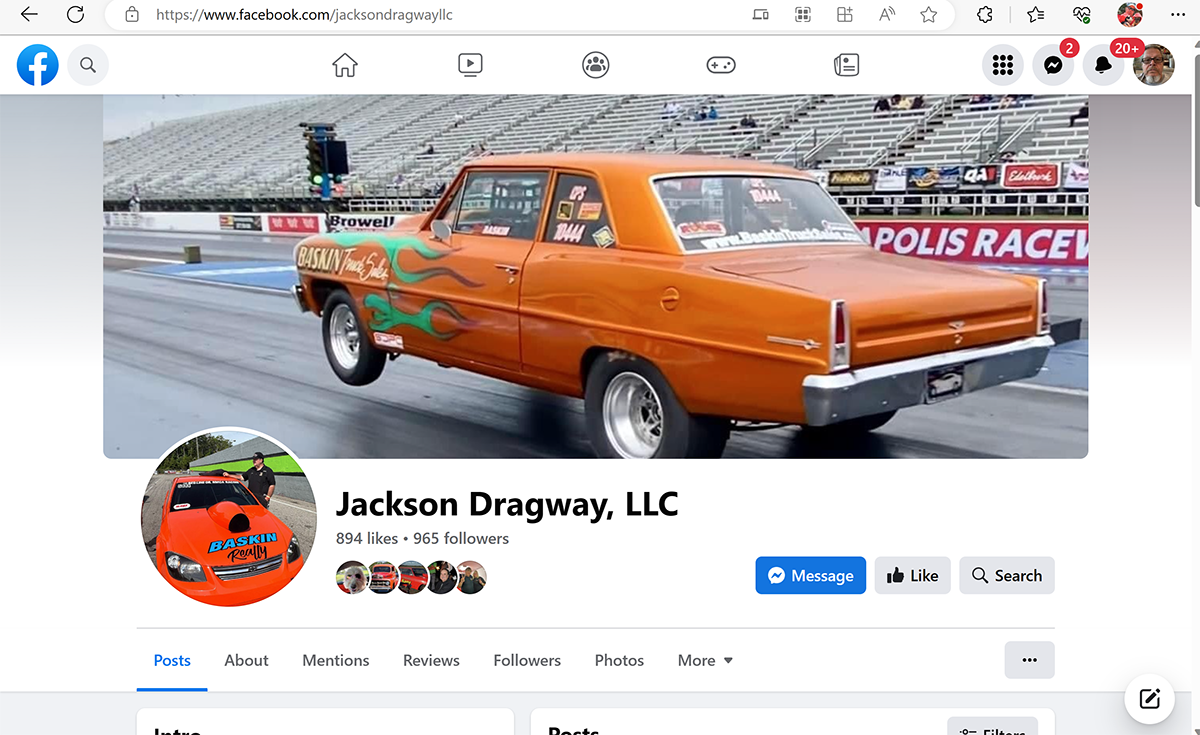
Task: Switch to the Reviews tab
Action: pyautogui.click(x=431, y=661)
